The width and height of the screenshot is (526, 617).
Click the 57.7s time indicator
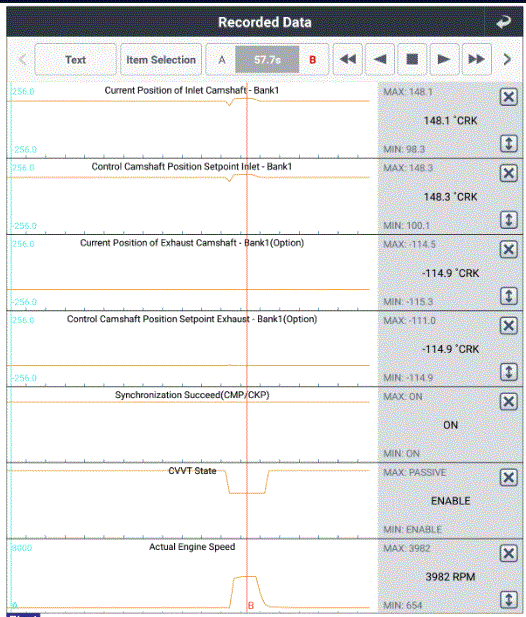(267, 60)
